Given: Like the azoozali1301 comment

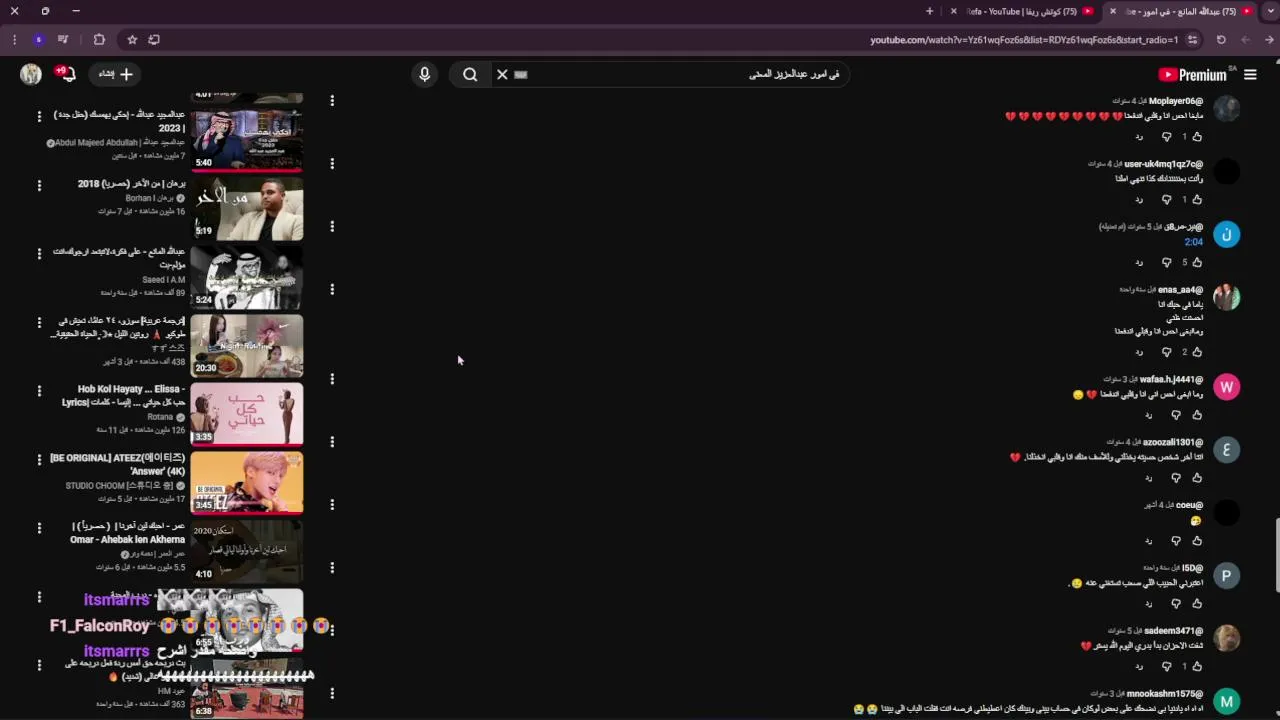Looking at the screenshot, I should (x=1197, y=478).
